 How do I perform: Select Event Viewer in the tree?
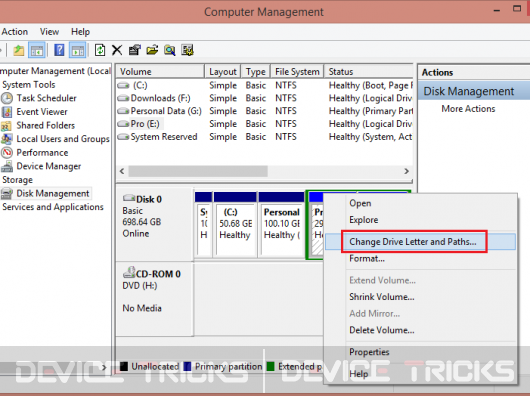(x=42, y=112)
